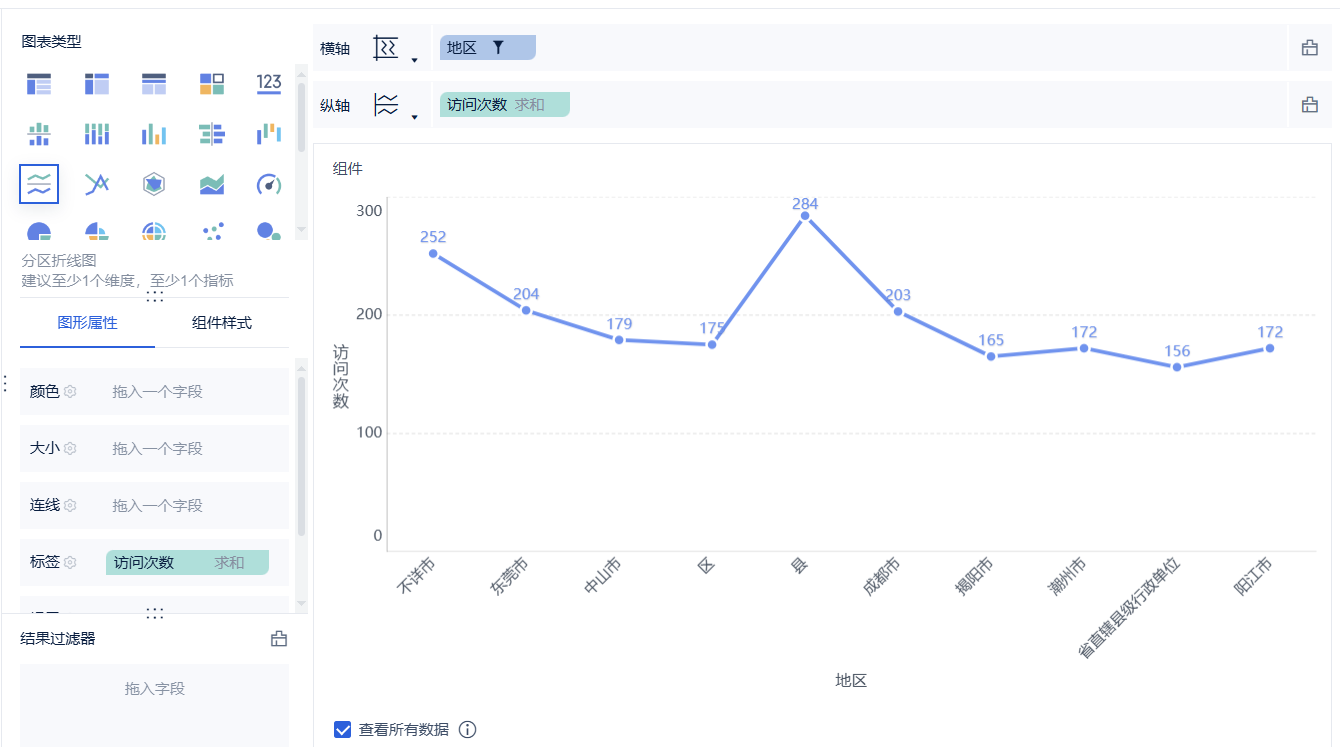Image resolution: width=1340 pixels, height=747 pixels.
Task: Click the 纵轴 axis icon
Action: [386, 104]
